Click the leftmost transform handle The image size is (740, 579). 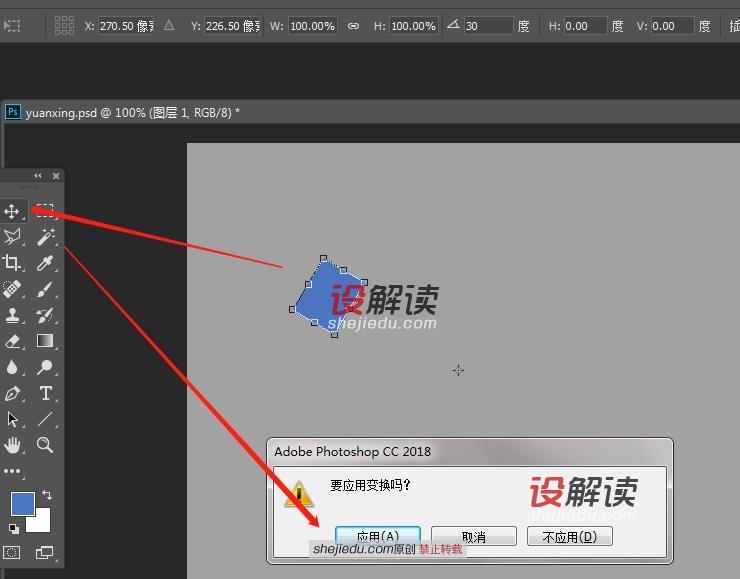point(292,310)
